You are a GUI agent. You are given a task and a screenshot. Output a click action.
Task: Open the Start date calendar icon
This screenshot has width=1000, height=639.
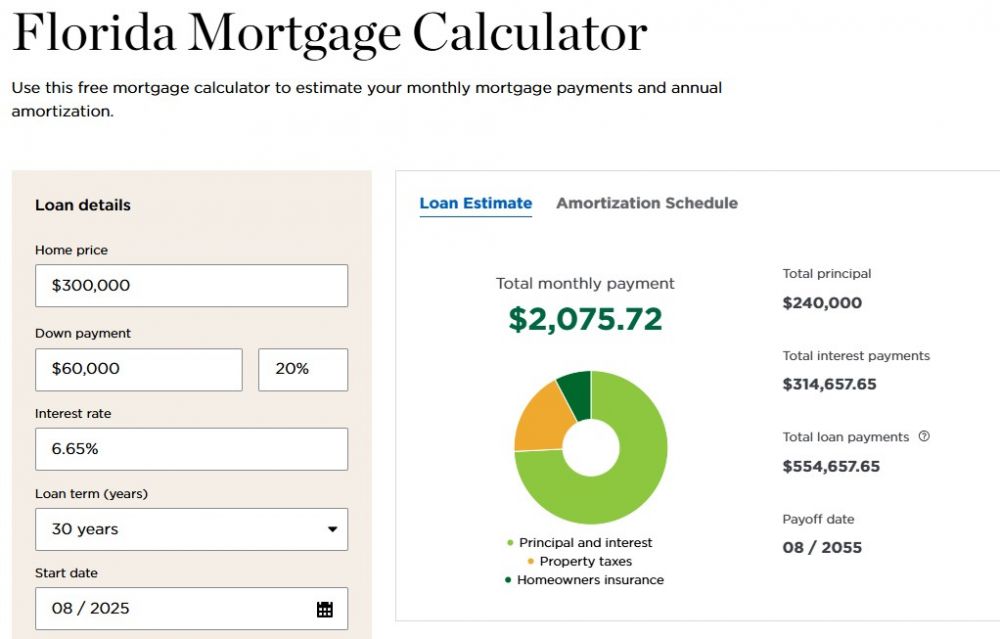325,609
